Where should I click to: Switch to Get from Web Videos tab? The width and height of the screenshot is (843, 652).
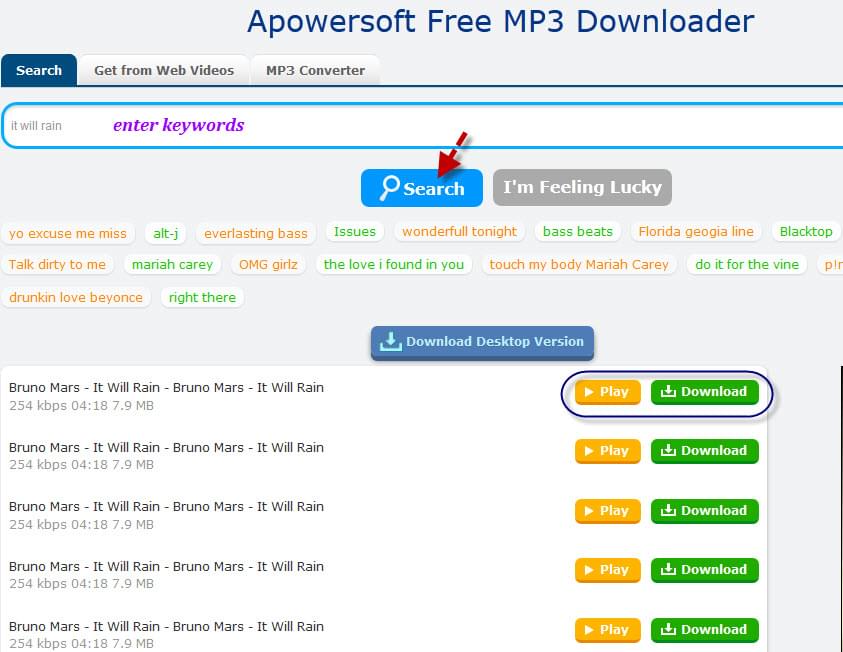[164, 70]
